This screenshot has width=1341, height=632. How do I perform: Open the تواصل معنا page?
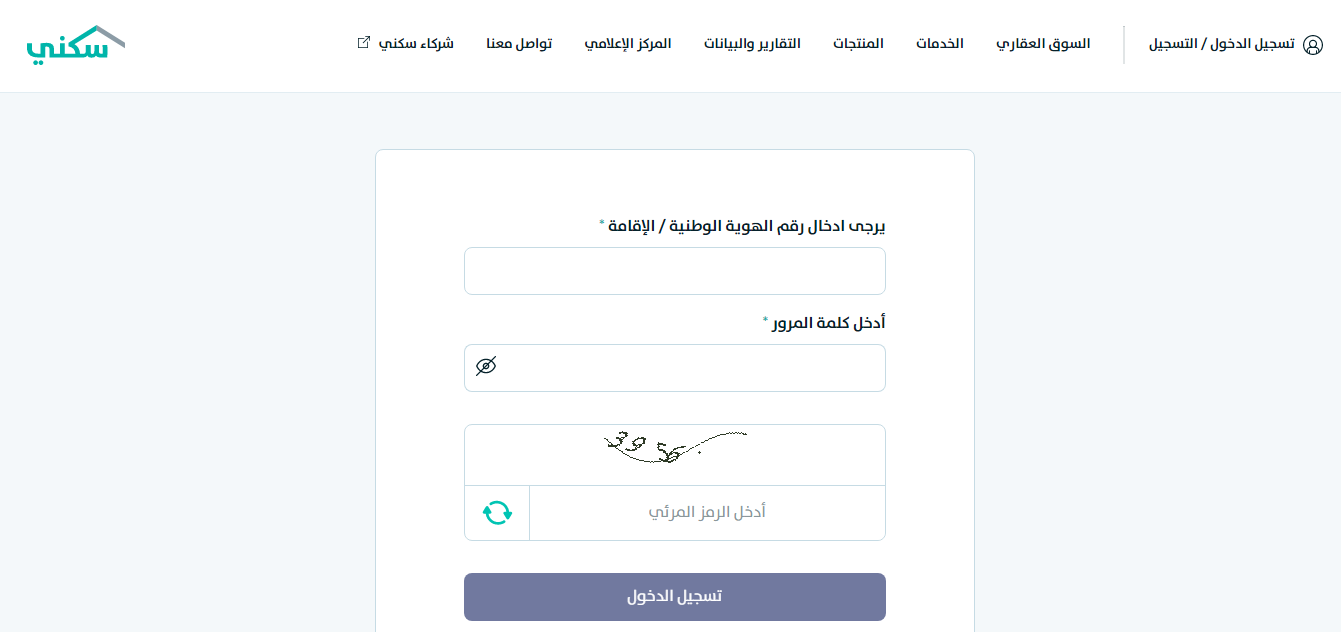[519, 44]
